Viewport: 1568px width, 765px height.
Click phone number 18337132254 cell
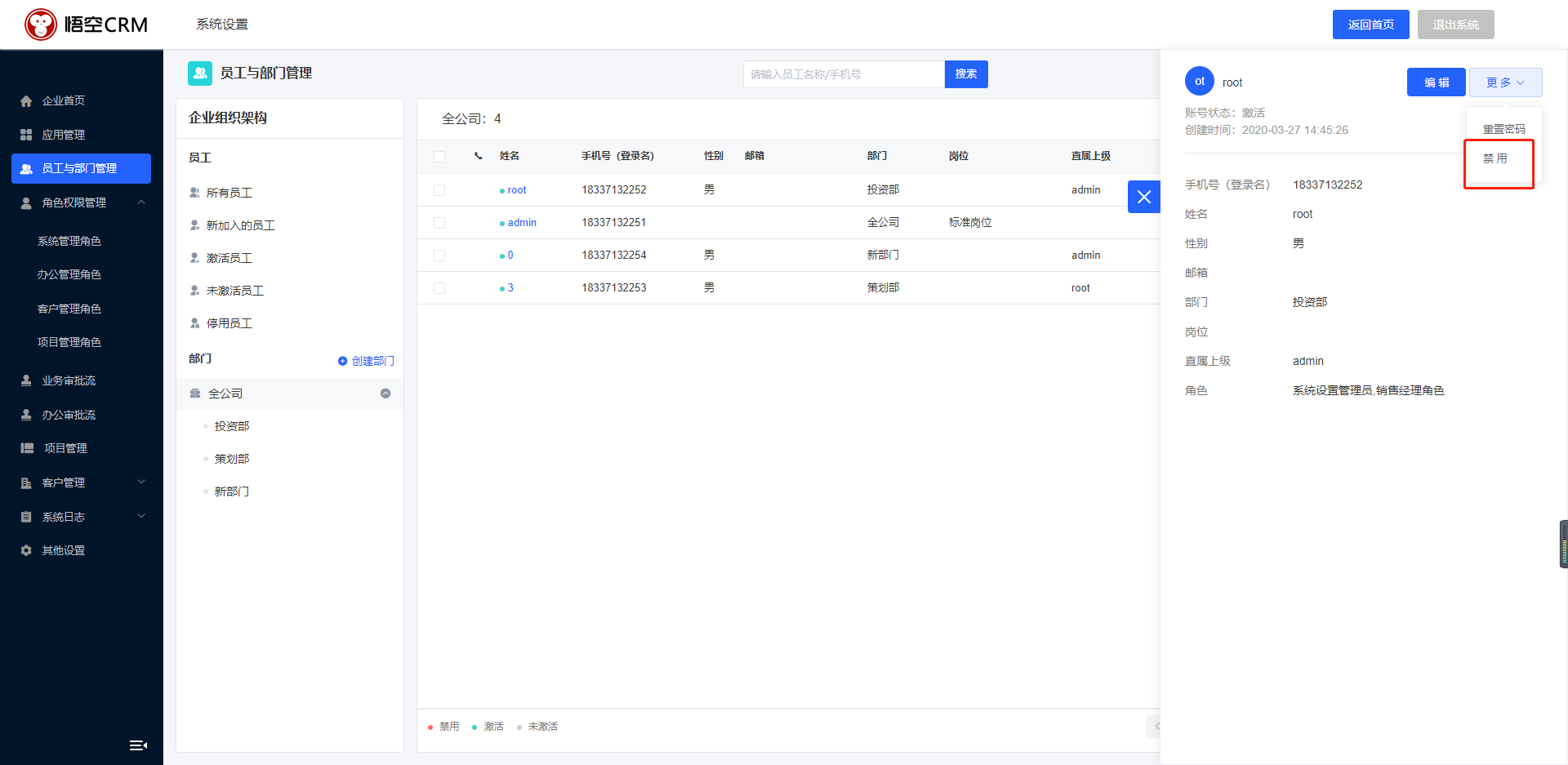[x=614, y=256]
